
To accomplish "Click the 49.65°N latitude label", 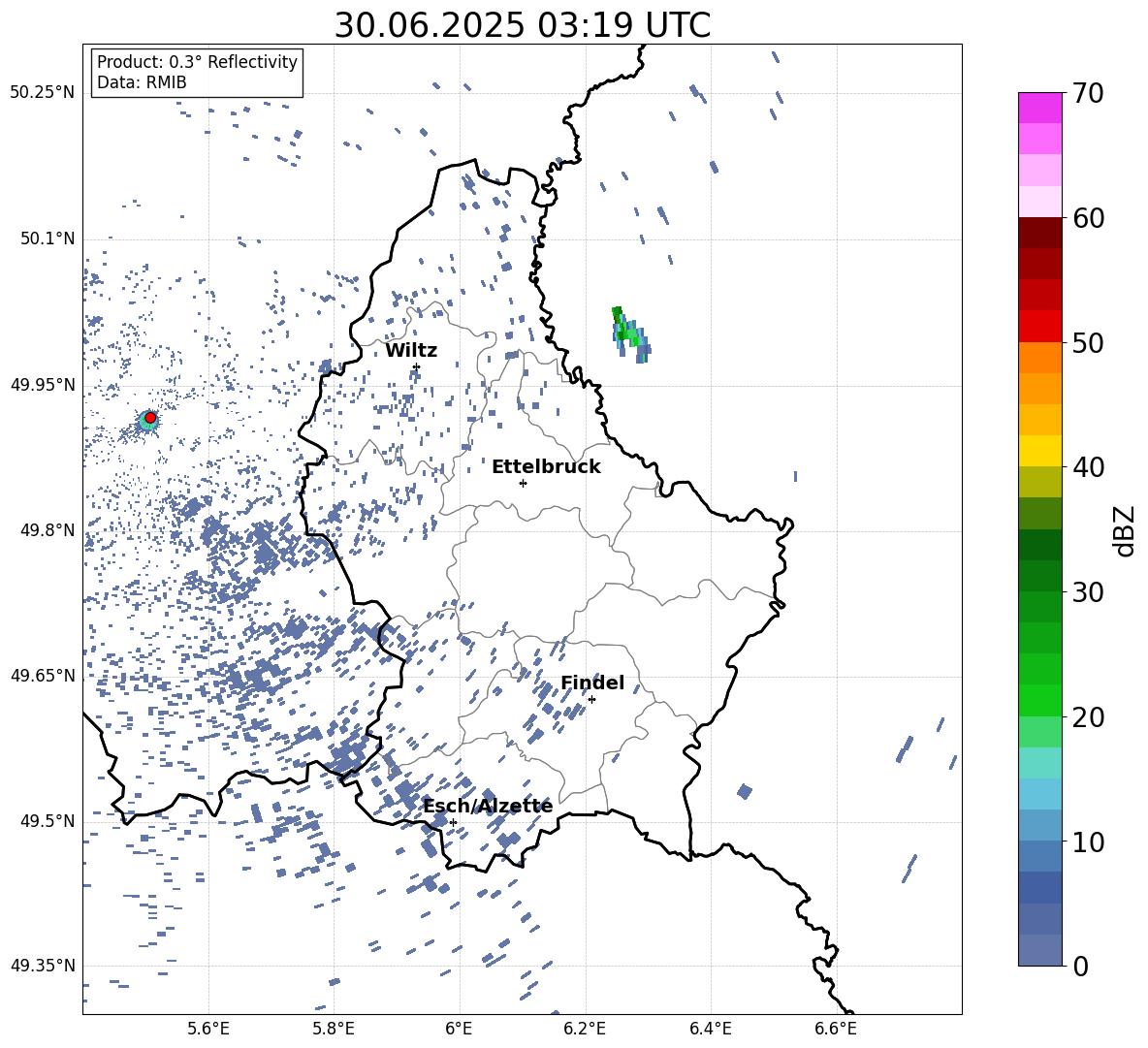I will 43,675.
